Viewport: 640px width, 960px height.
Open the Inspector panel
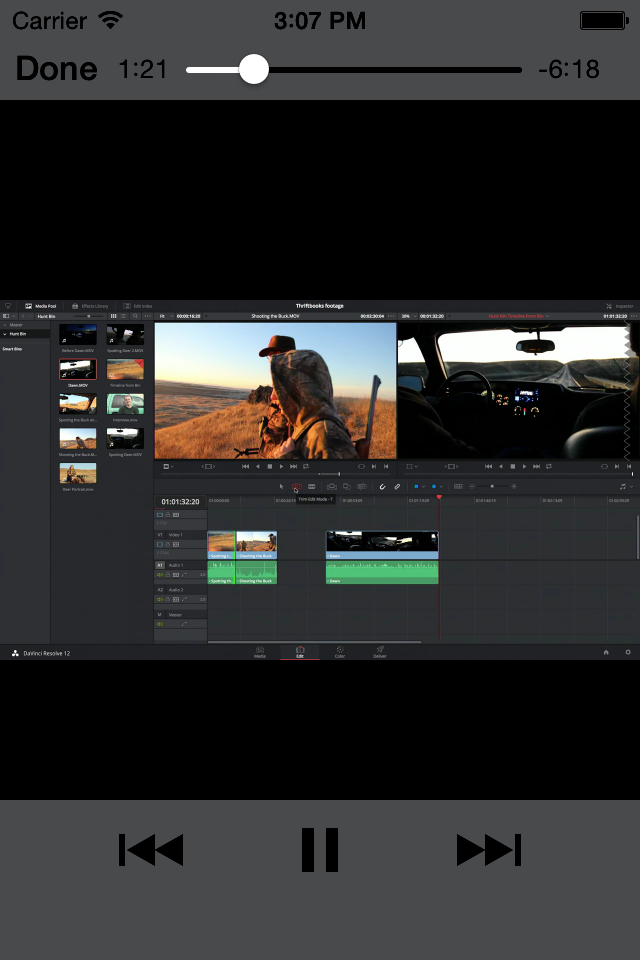(620, 306)
